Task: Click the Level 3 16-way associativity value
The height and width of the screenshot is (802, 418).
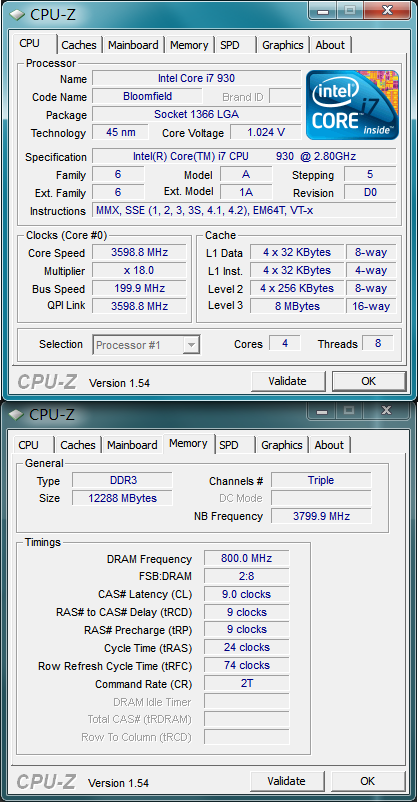Action: [371, 306]
